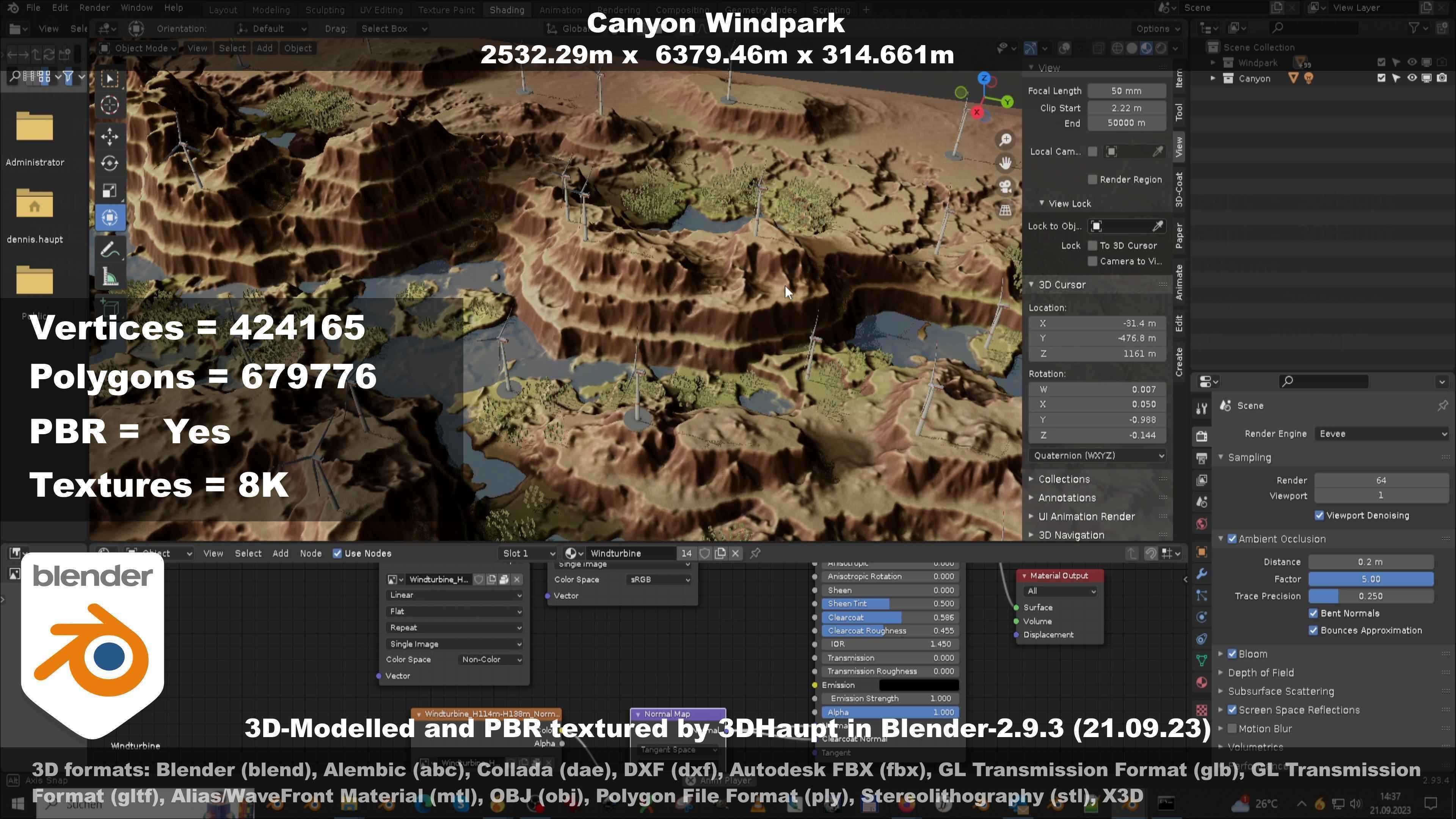Open the Output properties tab
This screenshot has height=819, width=1456.
[1202, 458]
